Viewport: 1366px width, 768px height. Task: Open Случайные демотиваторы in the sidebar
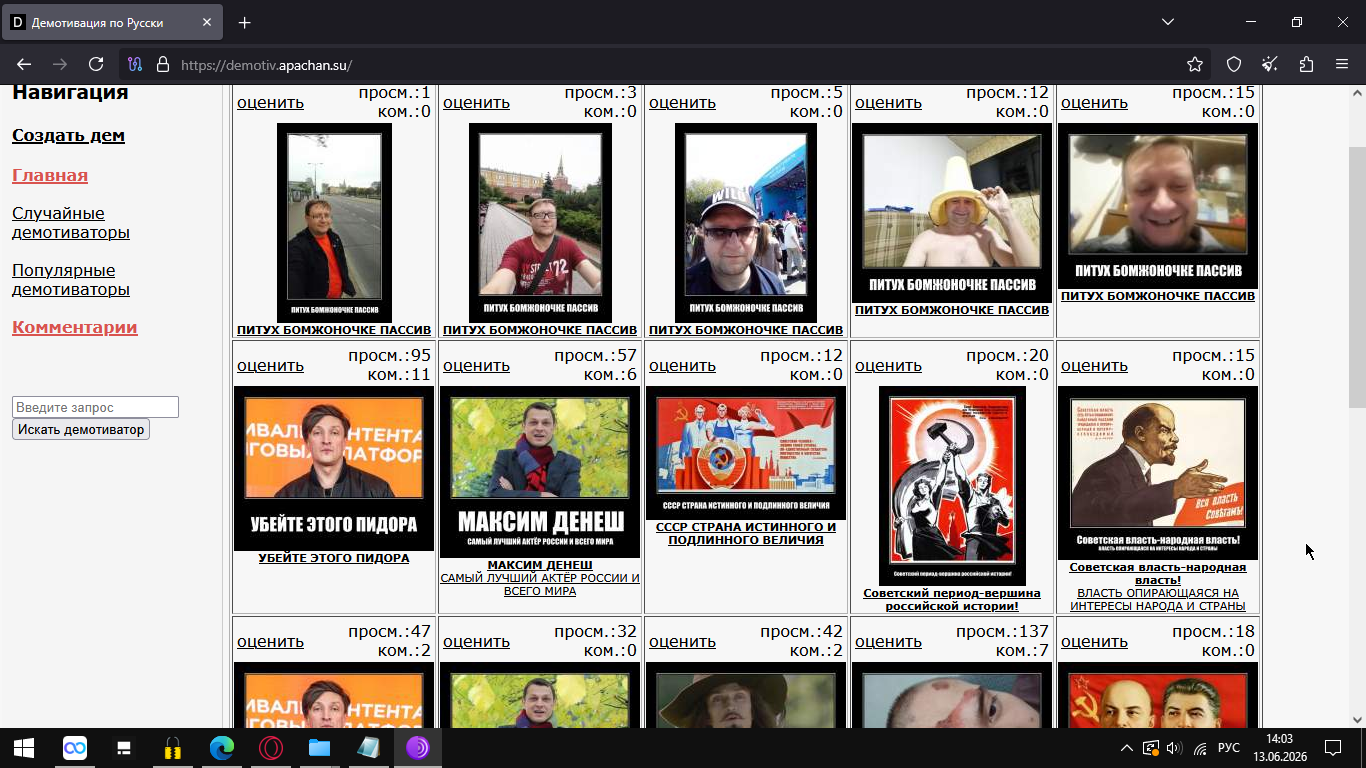pyautogui.click(x=71, y=223)
